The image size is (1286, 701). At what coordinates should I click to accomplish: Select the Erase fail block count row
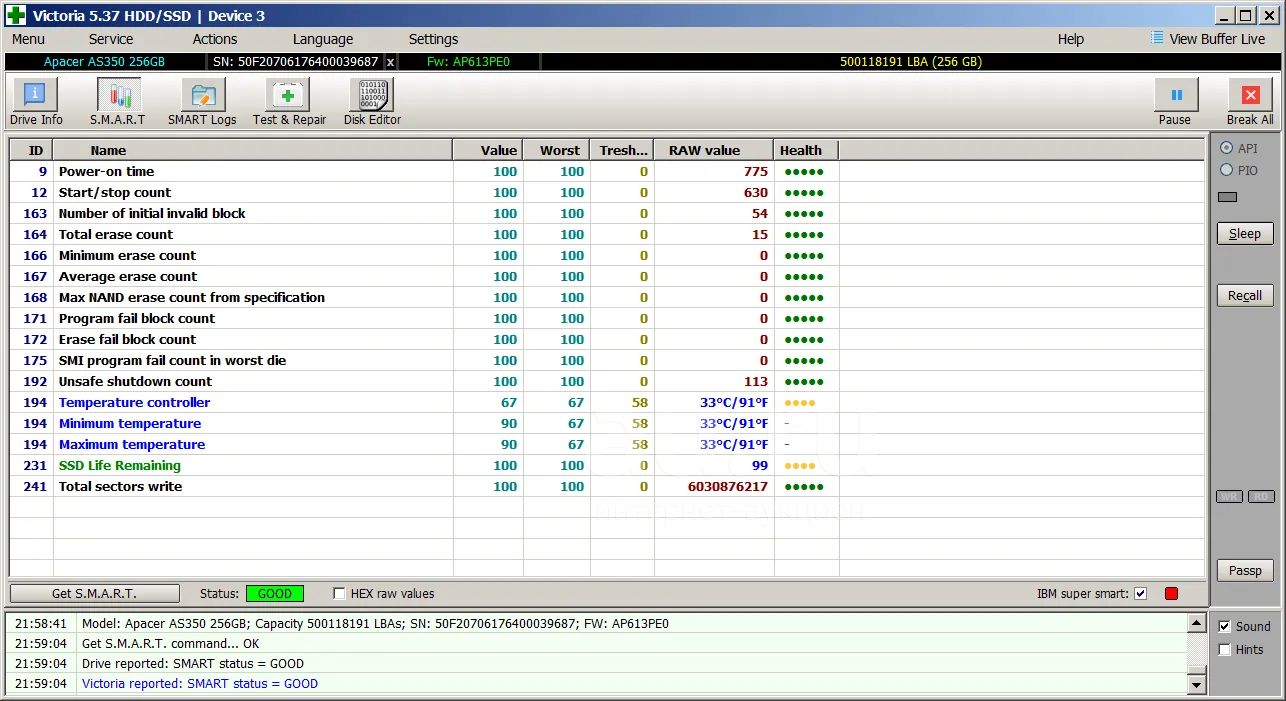[607, 339]
